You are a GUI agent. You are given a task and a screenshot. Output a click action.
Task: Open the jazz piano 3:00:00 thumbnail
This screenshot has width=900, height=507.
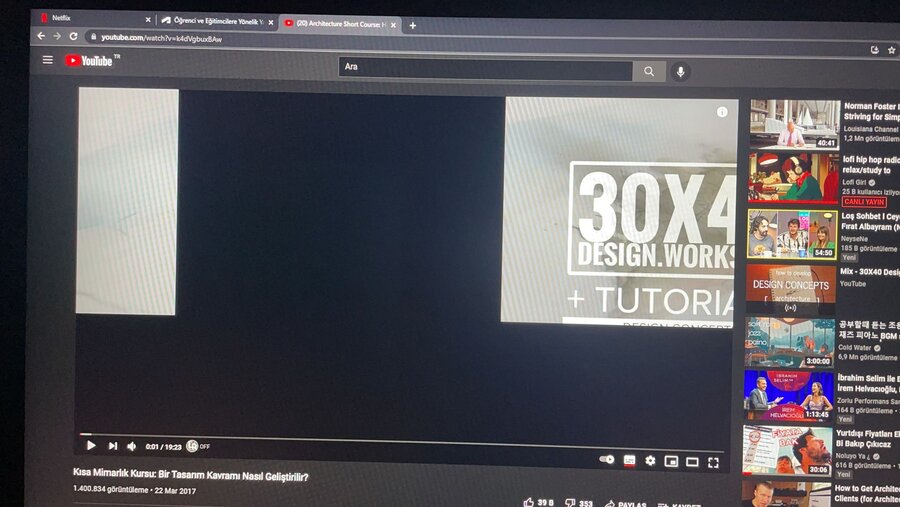(789, 343)
